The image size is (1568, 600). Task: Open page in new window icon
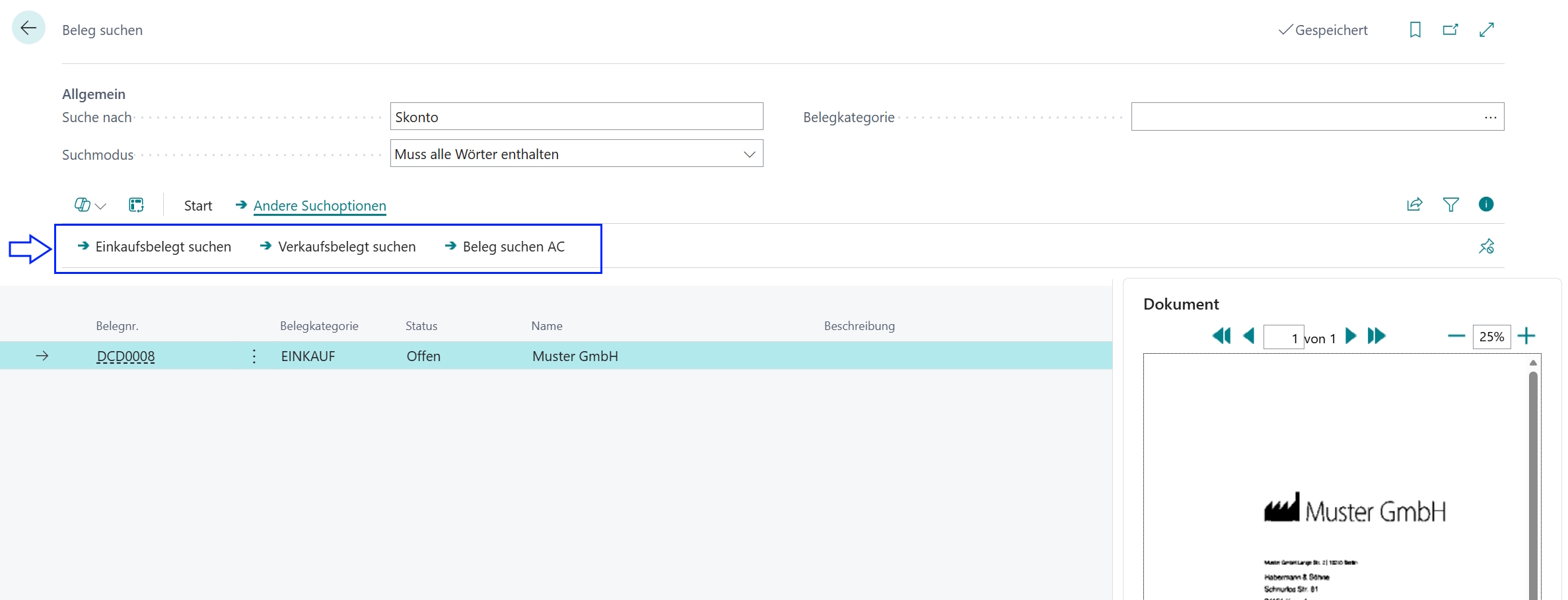click(1450, 30)
